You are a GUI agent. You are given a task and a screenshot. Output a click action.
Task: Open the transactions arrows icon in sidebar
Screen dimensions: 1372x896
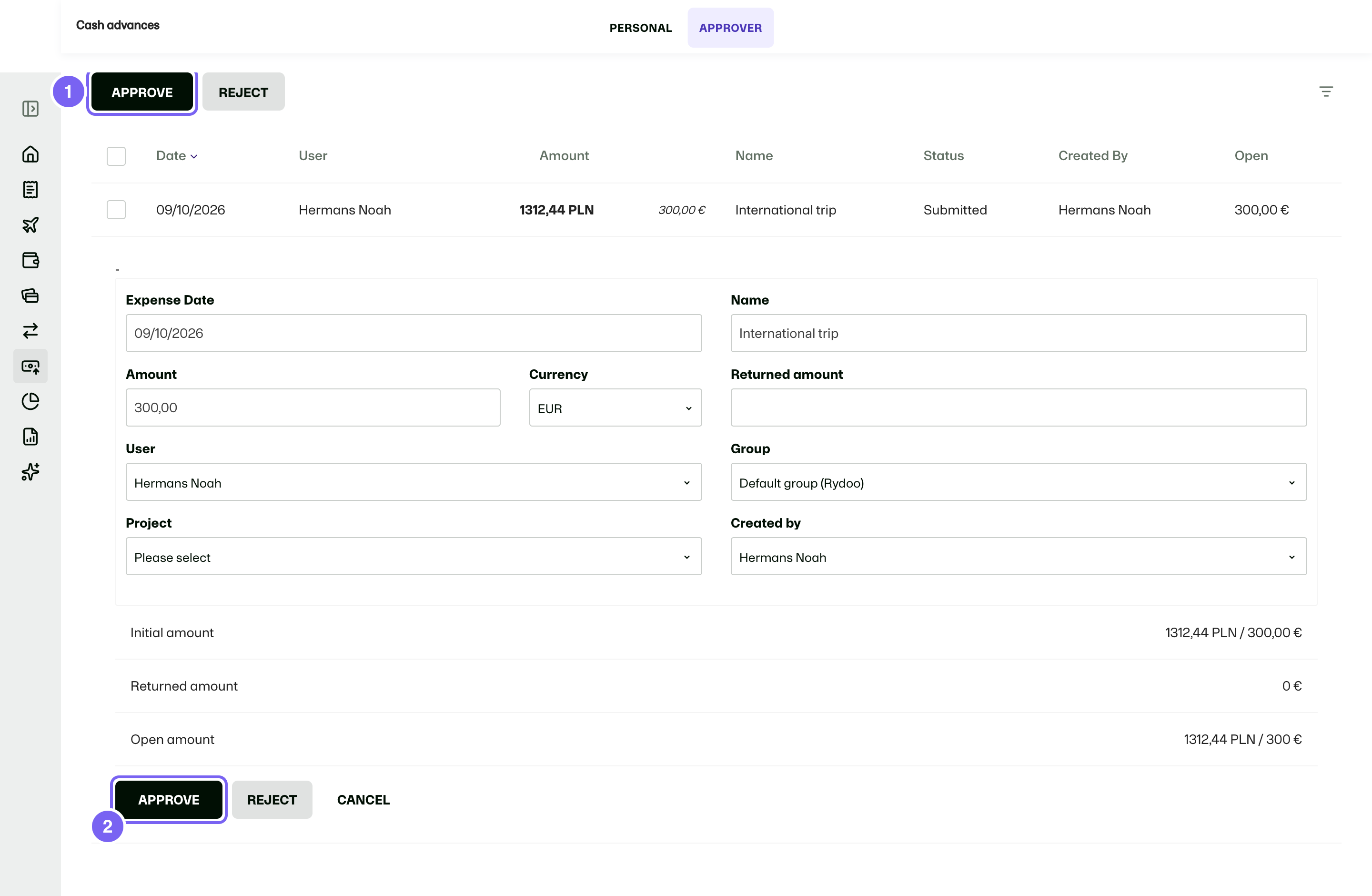click(x=30, y=330)
